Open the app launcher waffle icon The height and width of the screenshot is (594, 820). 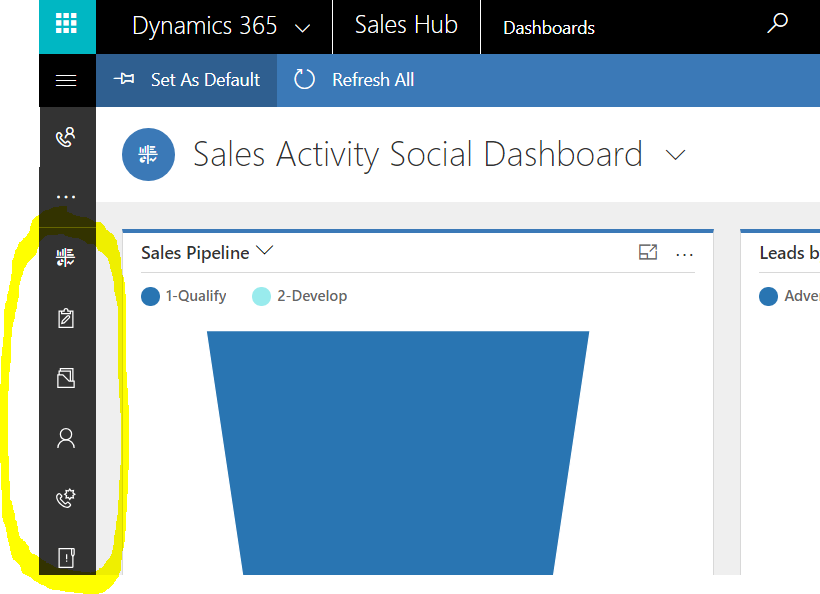tap(66, 24)
